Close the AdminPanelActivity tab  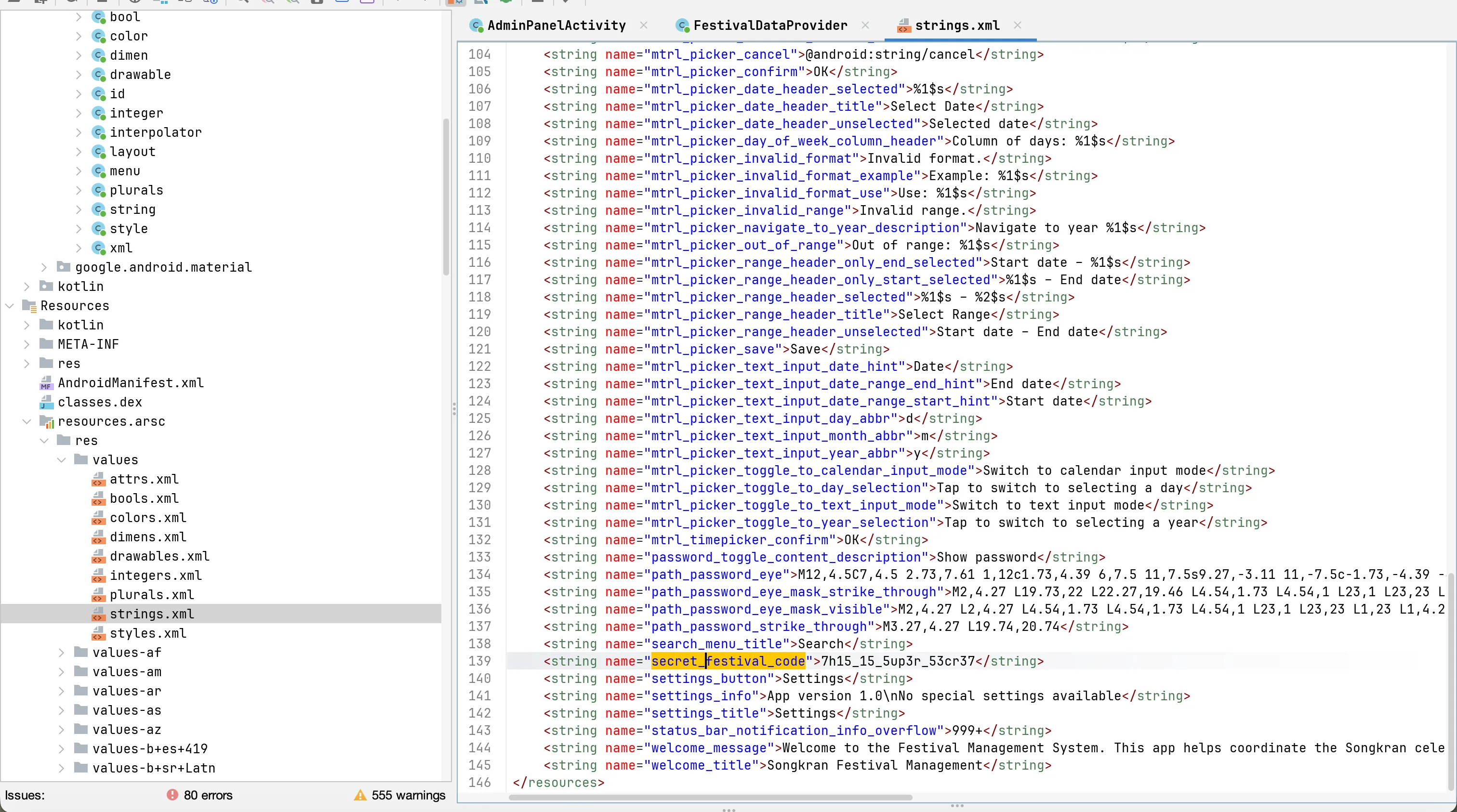point(644,26)
